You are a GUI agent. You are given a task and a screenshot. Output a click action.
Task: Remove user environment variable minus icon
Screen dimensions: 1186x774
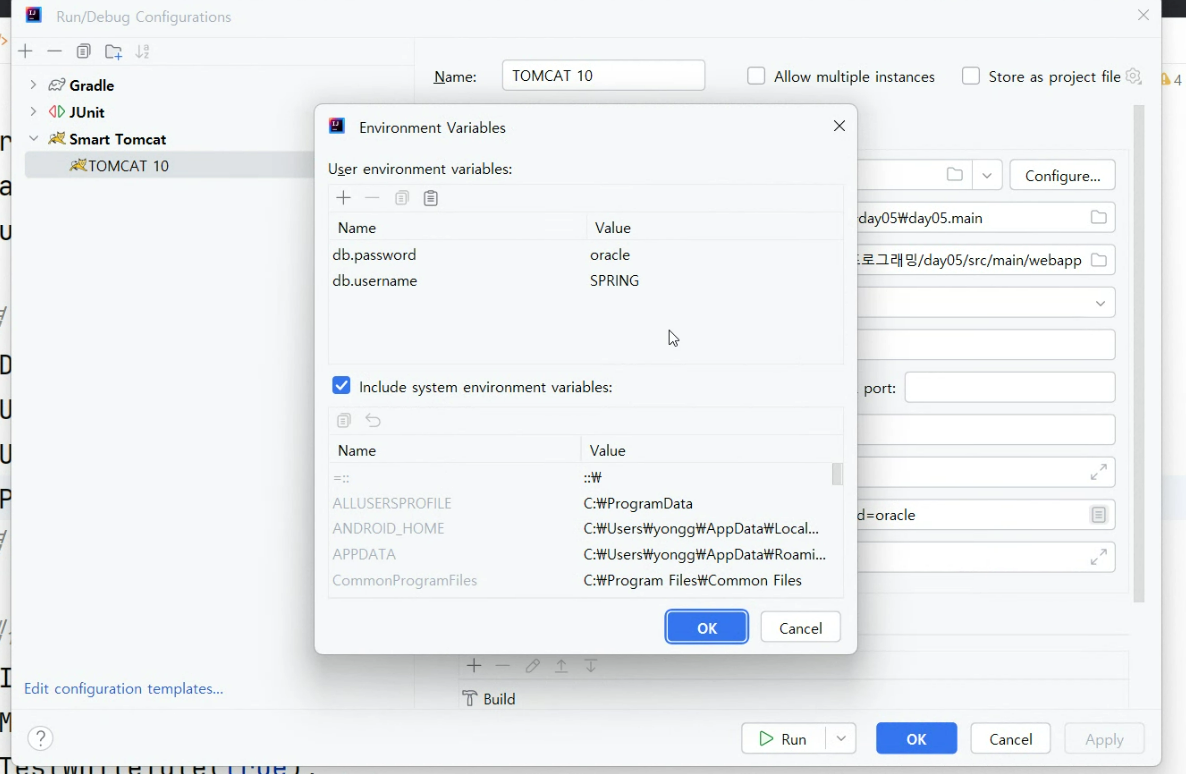click(x=372, y=198)
